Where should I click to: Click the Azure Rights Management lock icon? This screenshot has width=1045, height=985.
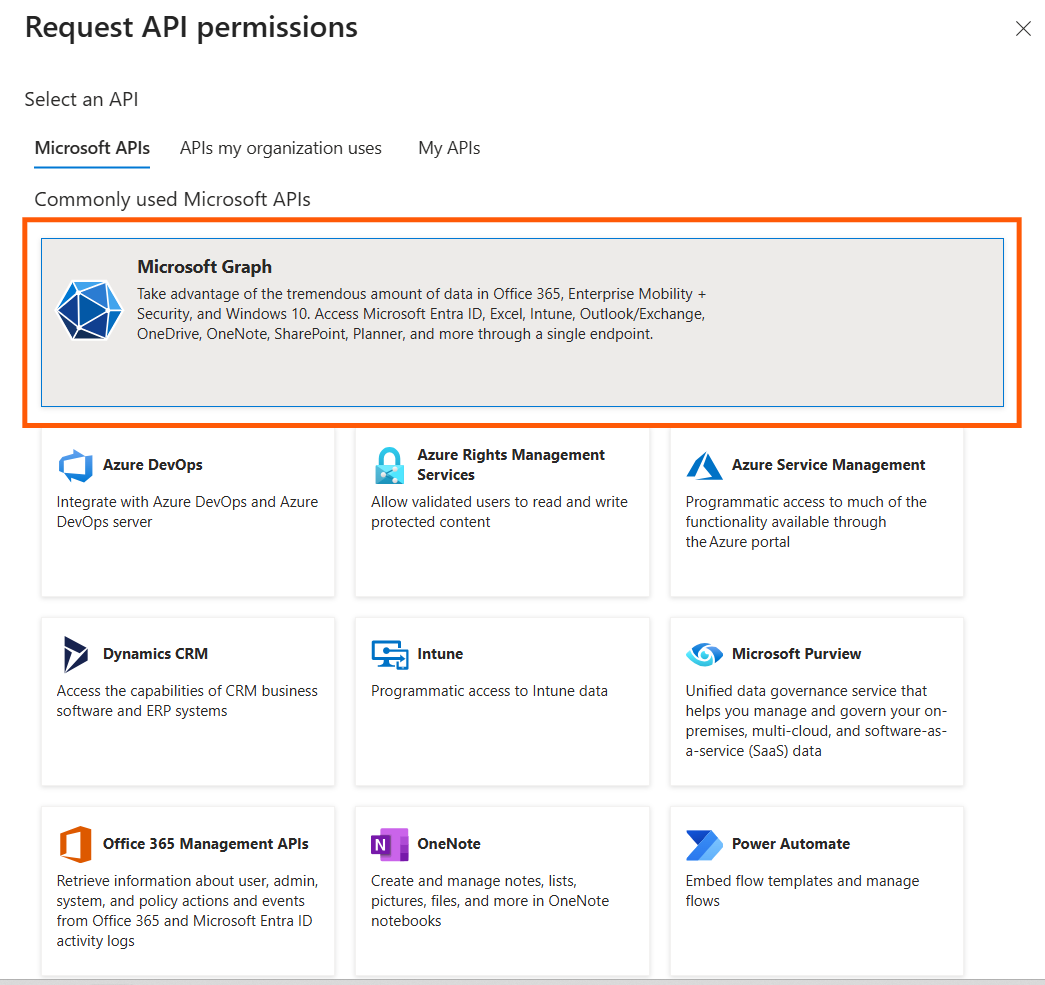pos(388,466)
